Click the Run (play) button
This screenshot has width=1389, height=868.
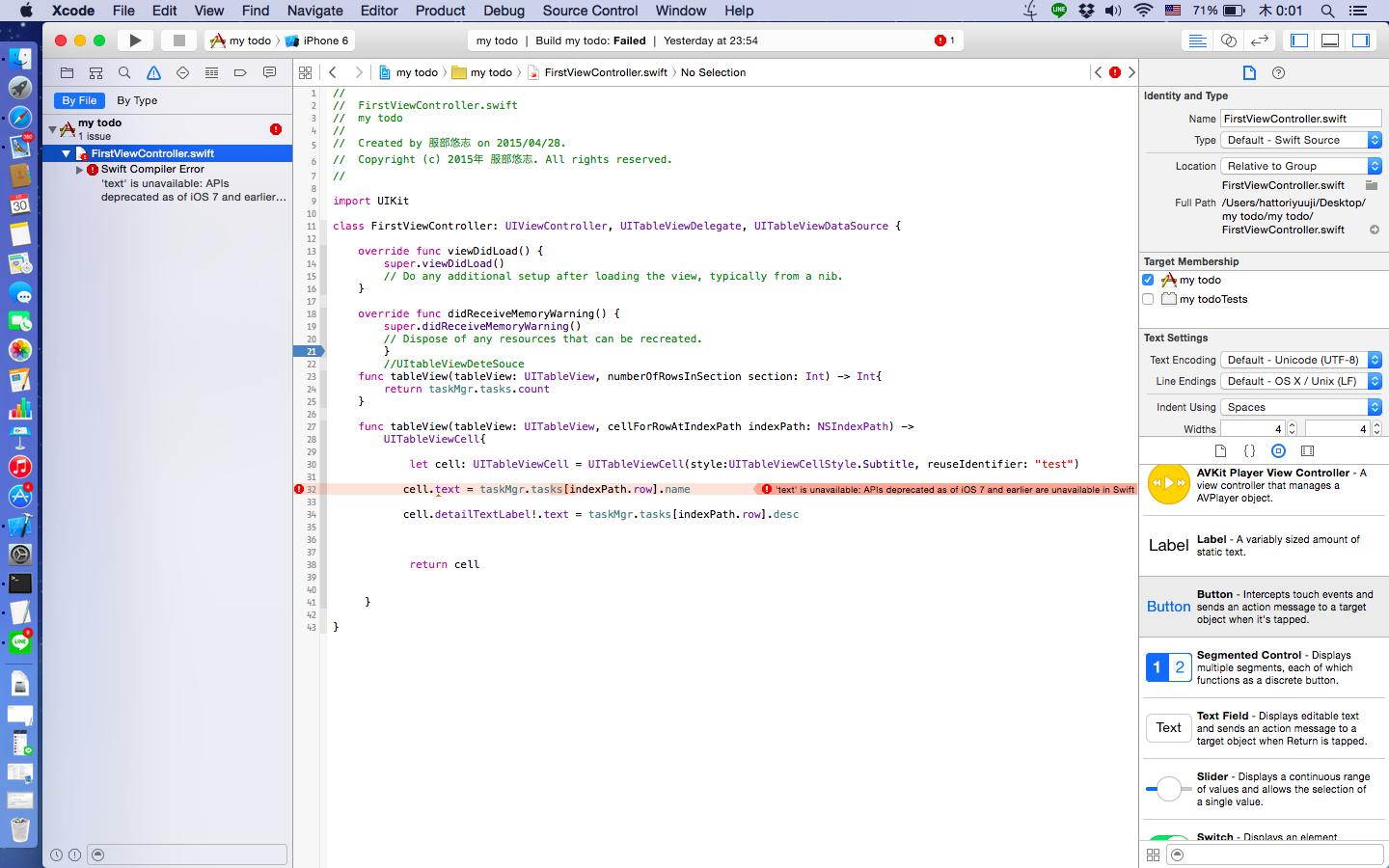click(x=135, y=41)
